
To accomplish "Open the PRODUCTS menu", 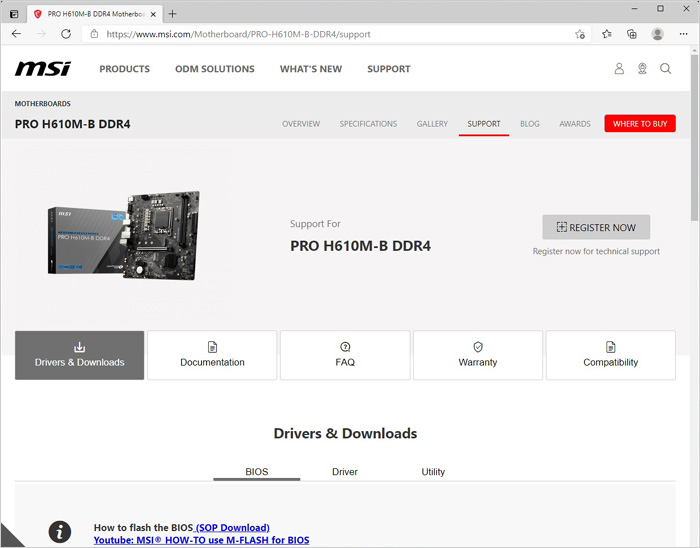I will click(x=125, y=69).
